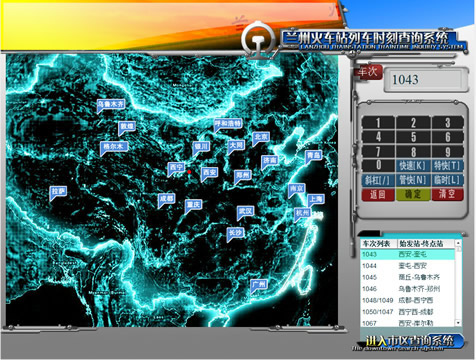The height and width of the screenshot is (360, 476).
Task: Choose the 成都 marker on the map
Action: pos(166,199)
